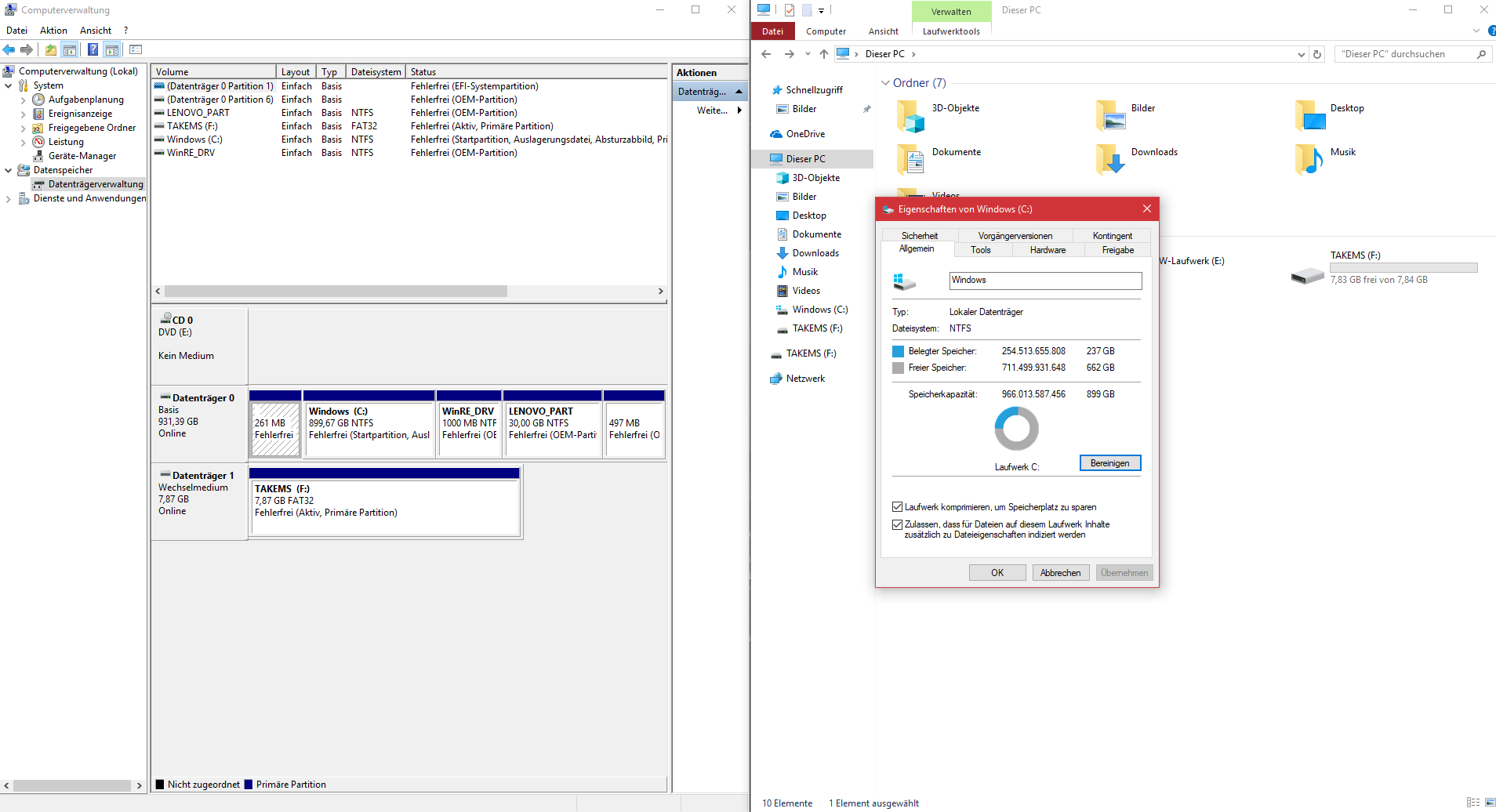Collapse the Datenträg... actions section arrow
The width and height of the screenshot is (1496, 812).
click(x=739, y=92)
